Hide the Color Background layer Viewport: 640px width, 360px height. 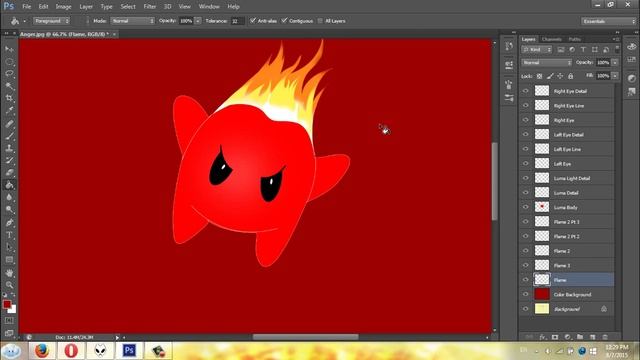pyautogui.click(x=526, y=294)
